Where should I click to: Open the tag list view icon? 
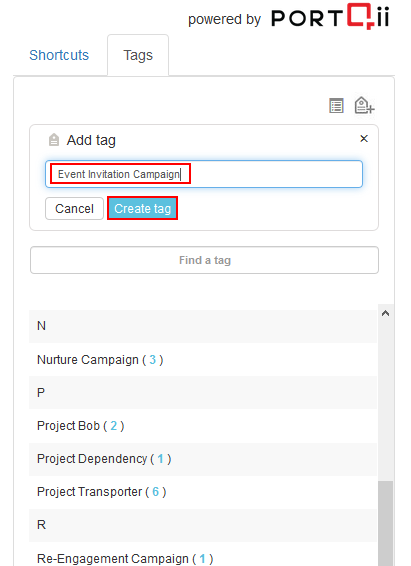336,106
